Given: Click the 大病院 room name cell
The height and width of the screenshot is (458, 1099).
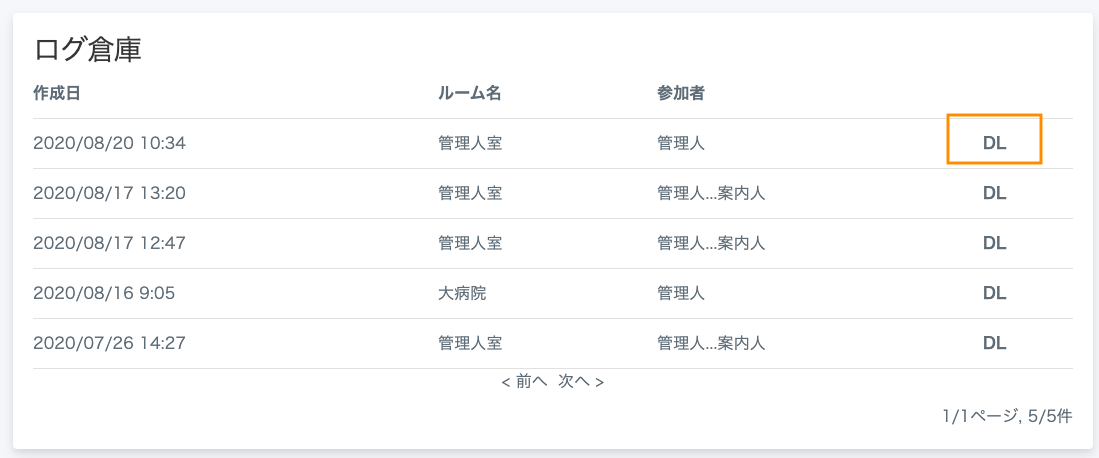Looking at the screenshot, I should [x=462, y=292].
